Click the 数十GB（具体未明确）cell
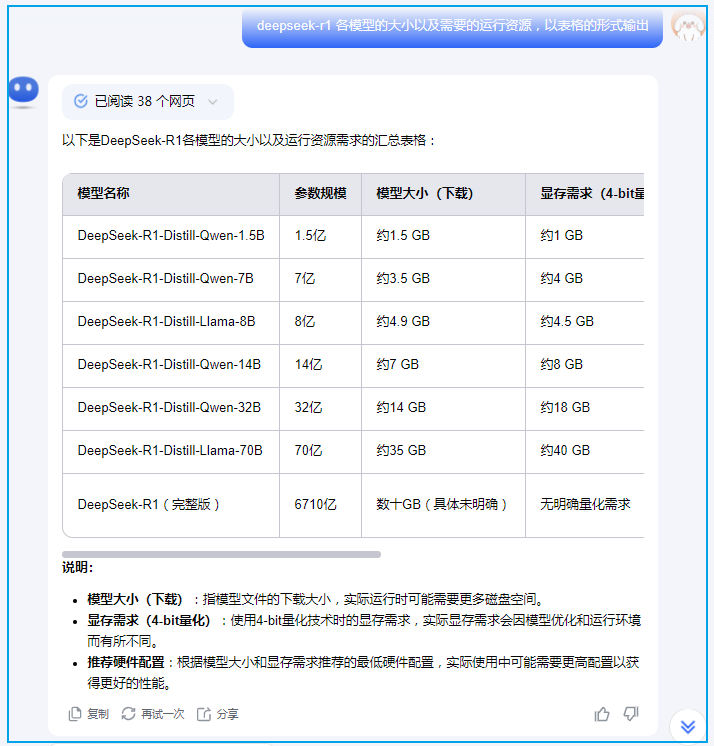This screenshot has height=746, width=714. tap(443, 505)
